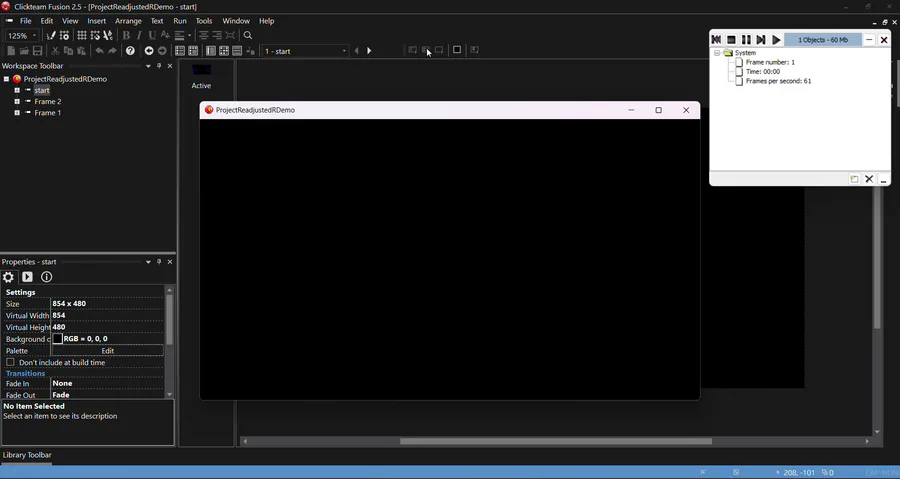900x479 pixels.
Task: Collapse the ProjectReadjustedRDemo tree node
Action: pos(6,79)
